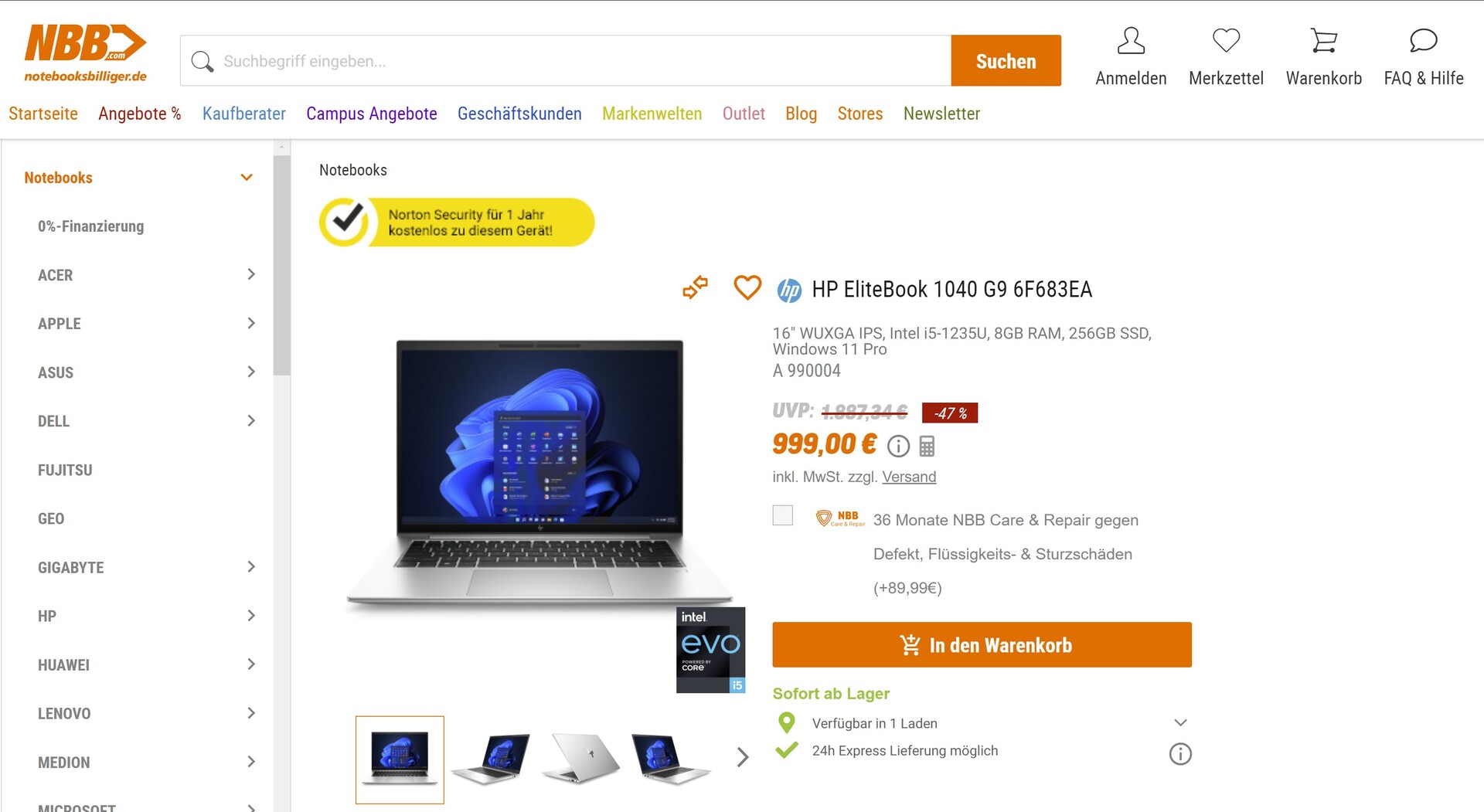Click the search term input field
This screenshot has width=1484, height=812.
(x=566, y=60)
